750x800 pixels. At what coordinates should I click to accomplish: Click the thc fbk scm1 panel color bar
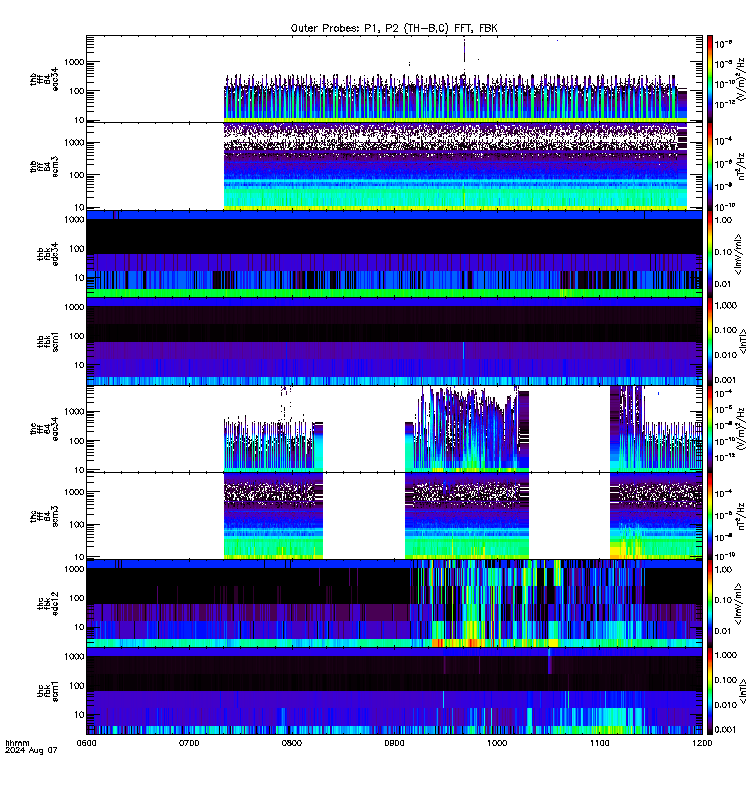(710, 691)
